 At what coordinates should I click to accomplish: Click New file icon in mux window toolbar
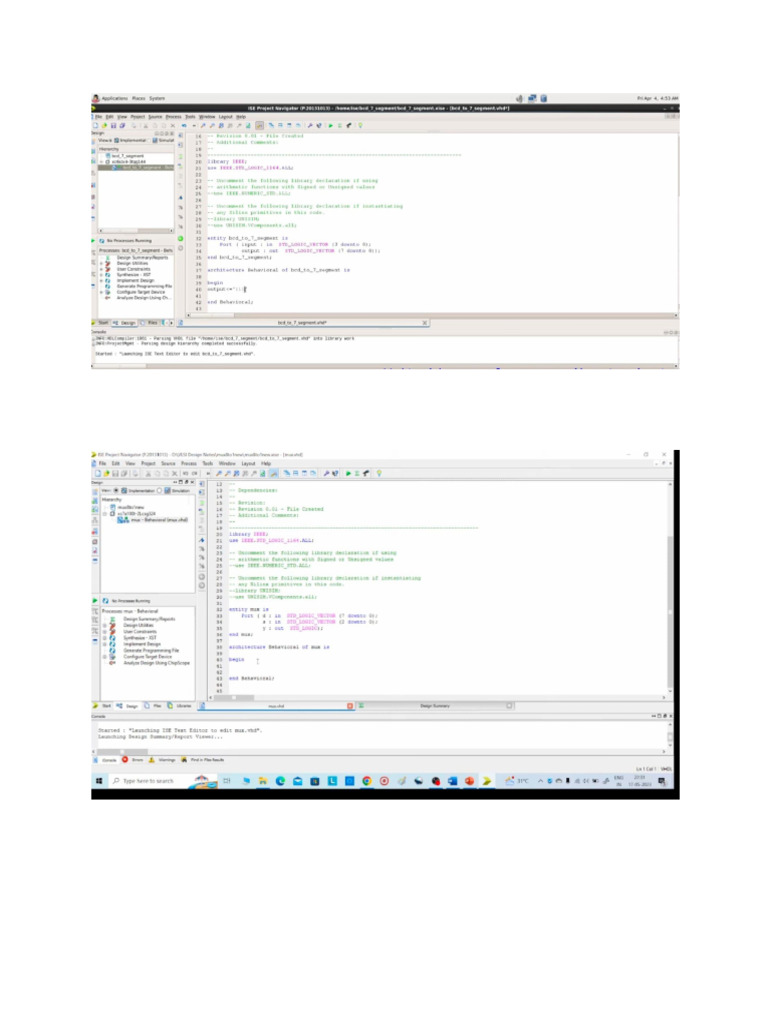tap(98, 473)
